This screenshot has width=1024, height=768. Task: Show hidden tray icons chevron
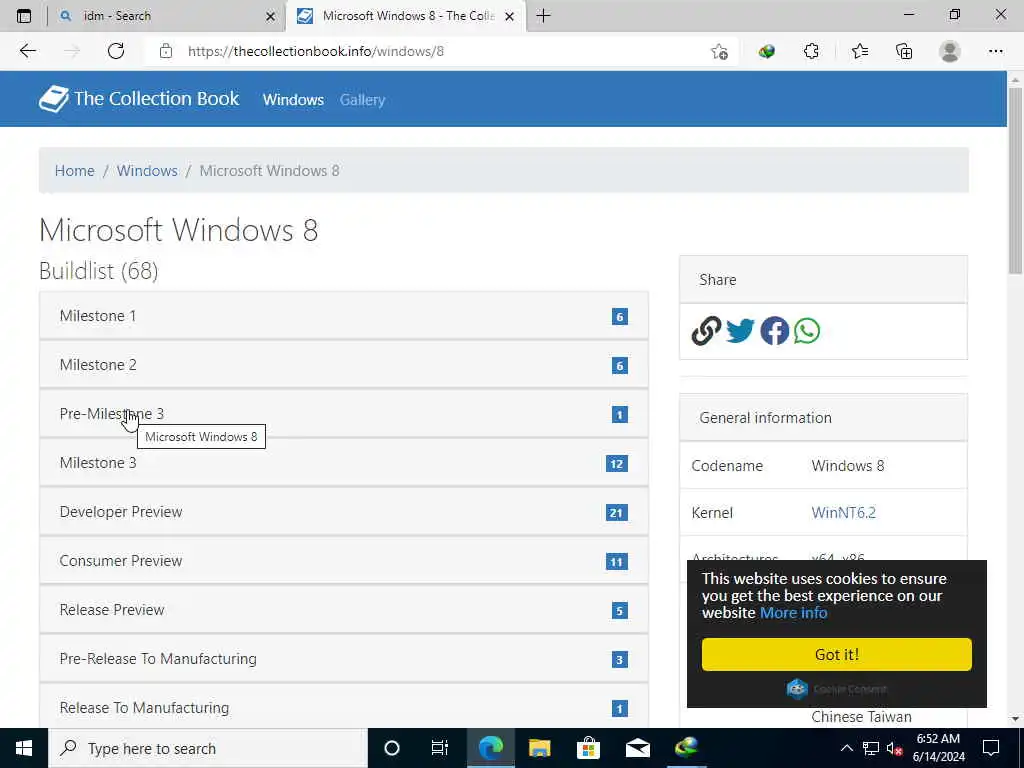(846, 748)
